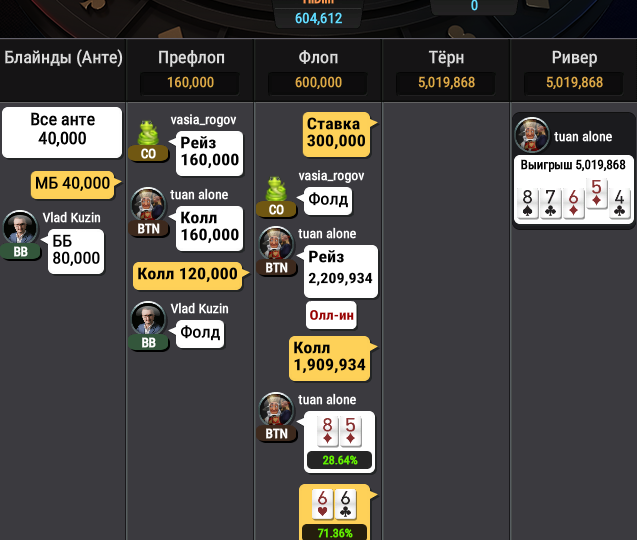Click the 604,612 pot value at top
The image size is (637, 540).
(318, 18)
